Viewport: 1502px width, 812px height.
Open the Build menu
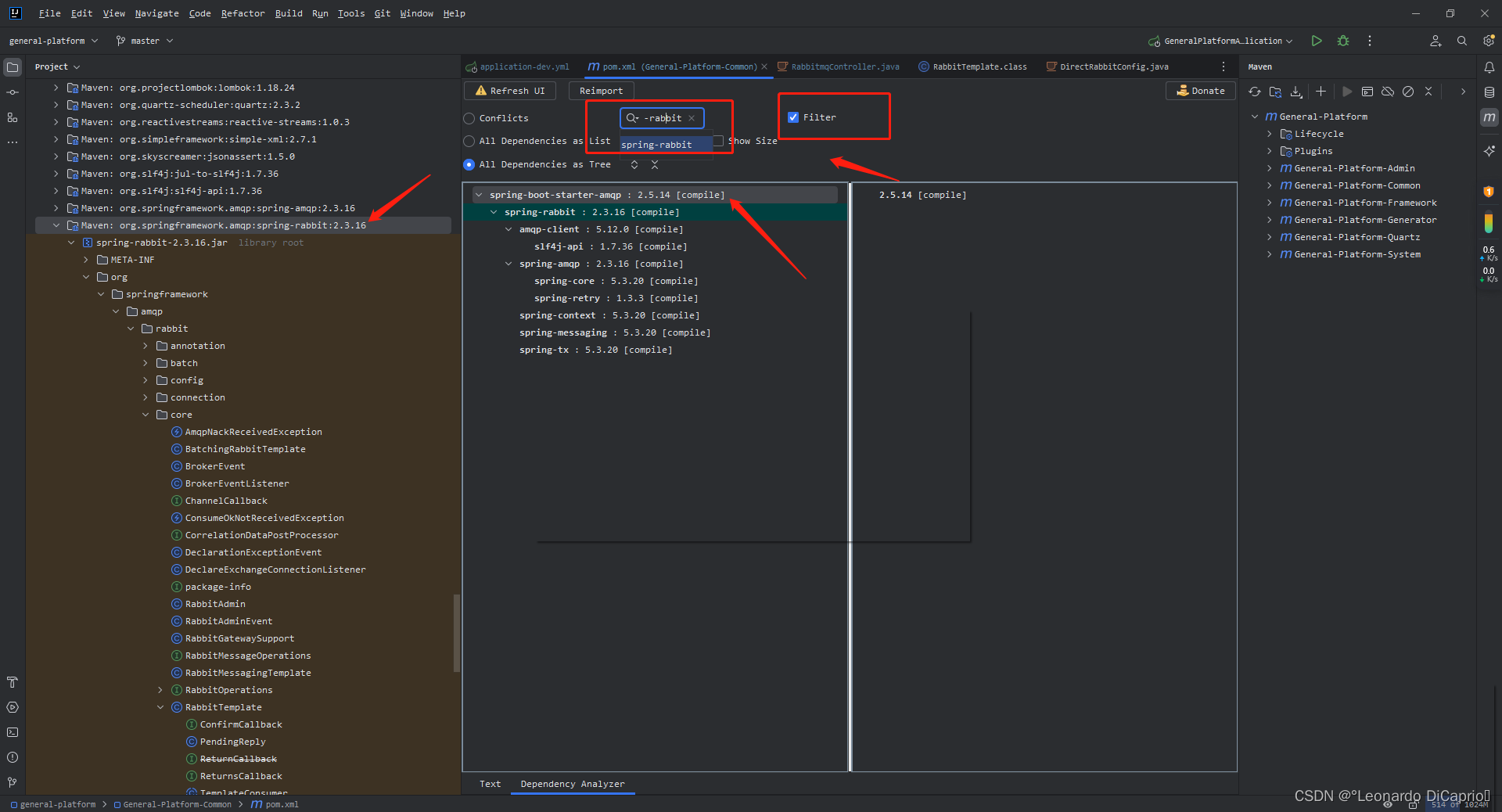point(289,13)
